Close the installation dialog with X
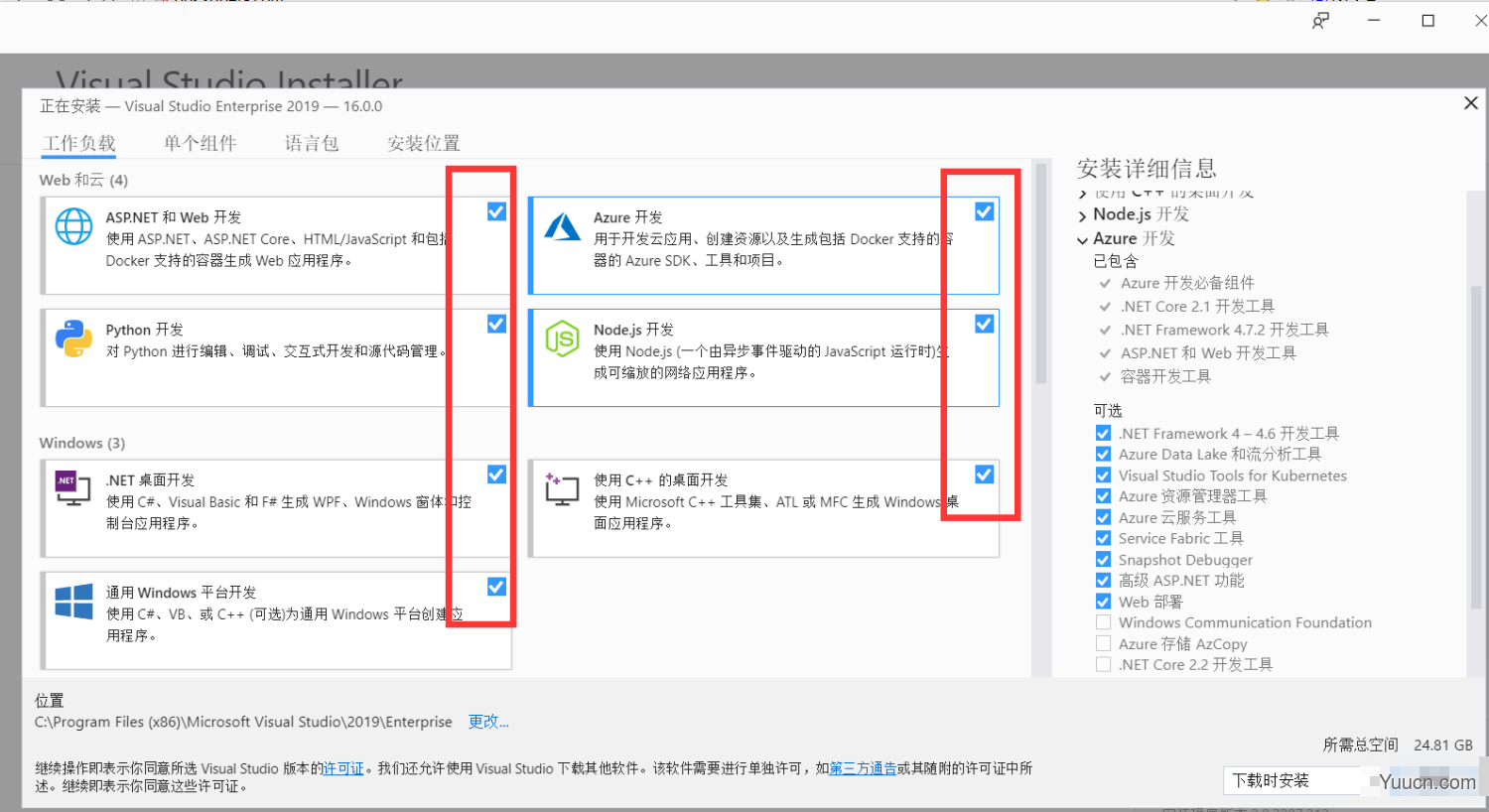Image resolution: width=1489 pixels, height=812 pixels. [1471, 103]
